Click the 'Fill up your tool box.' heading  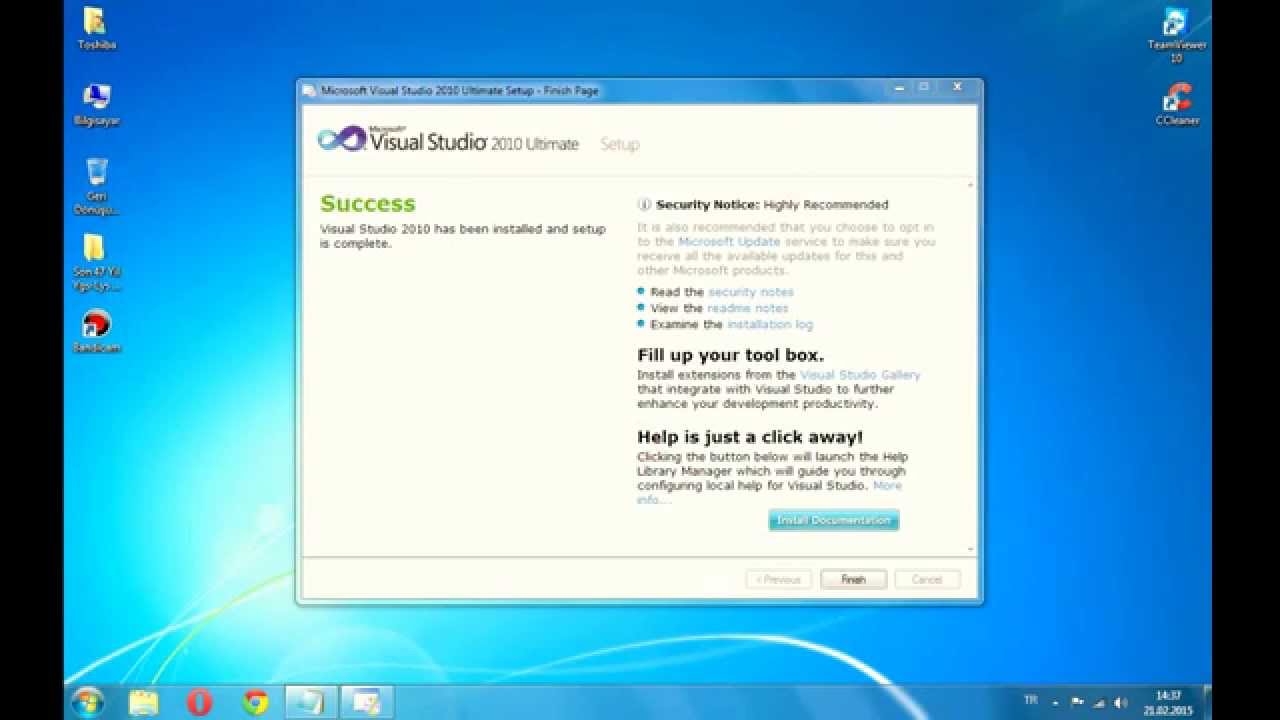tap(730, 355)
